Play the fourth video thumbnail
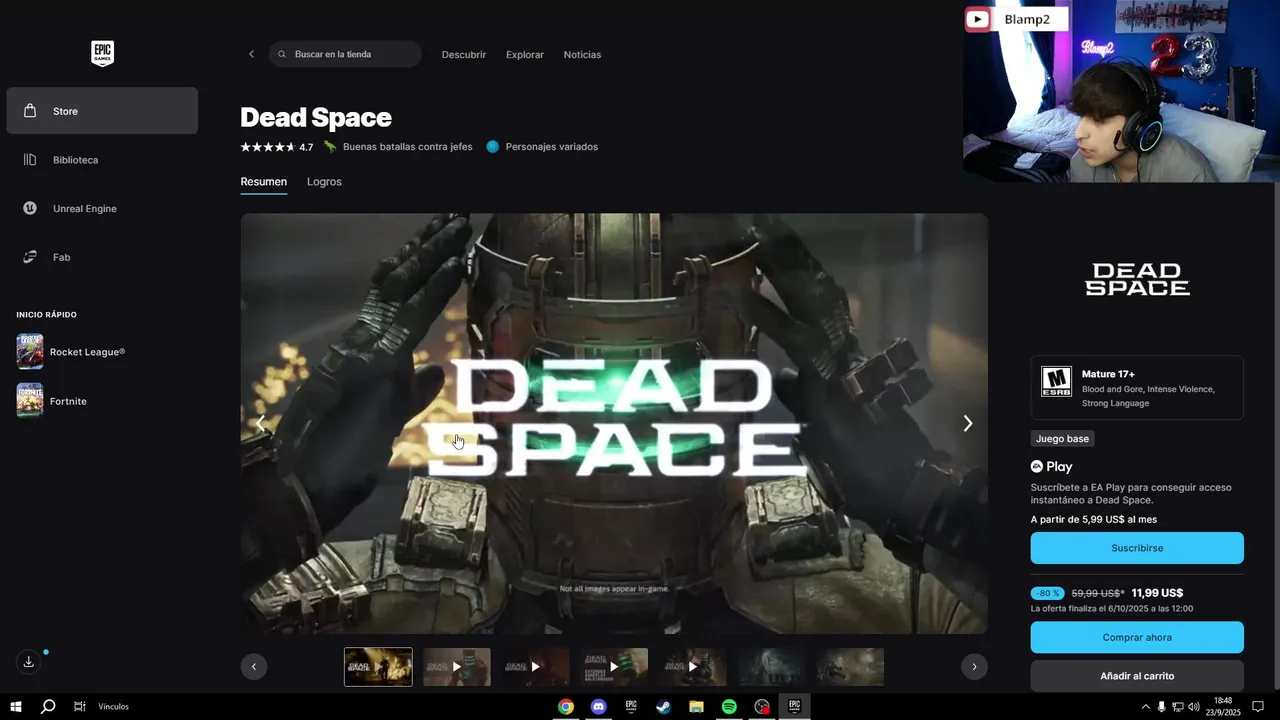 pos(614,667)
